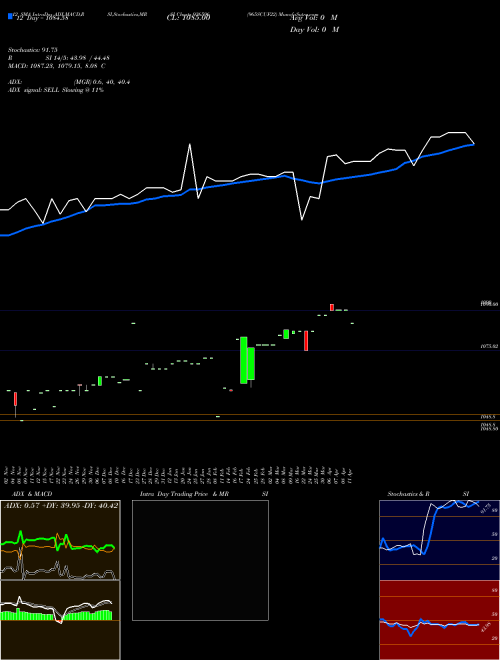
Task: Click the 1073.62 price level label
Action: click(x=489, y=346)
